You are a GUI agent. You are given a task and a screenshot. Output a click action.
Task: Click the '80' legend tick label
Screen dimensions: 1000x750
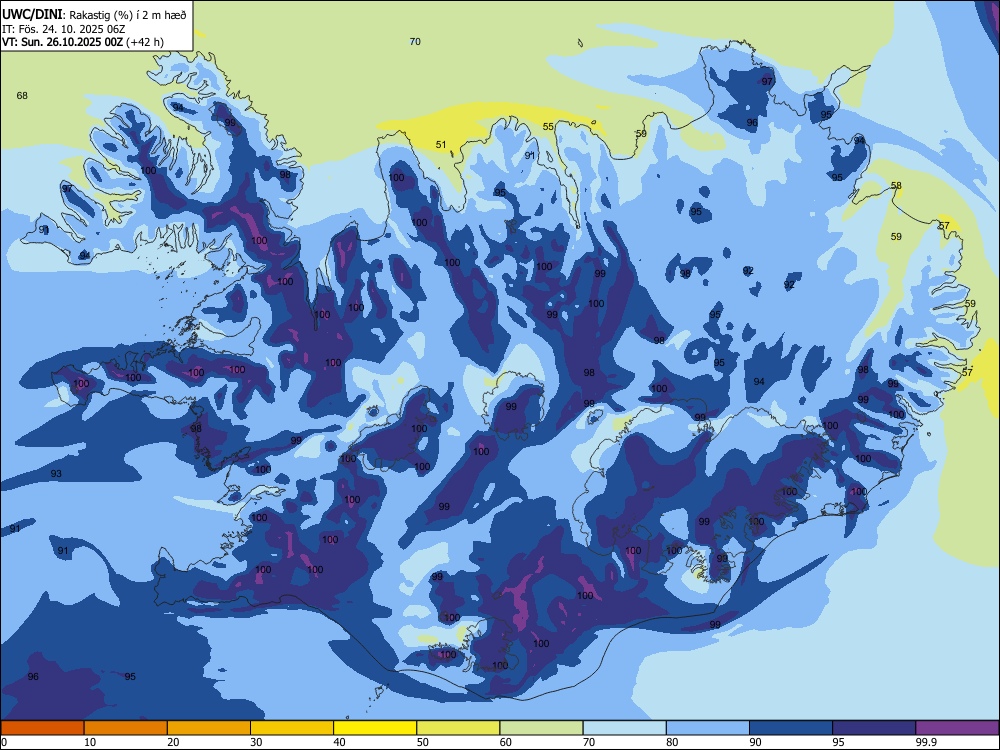672,742
